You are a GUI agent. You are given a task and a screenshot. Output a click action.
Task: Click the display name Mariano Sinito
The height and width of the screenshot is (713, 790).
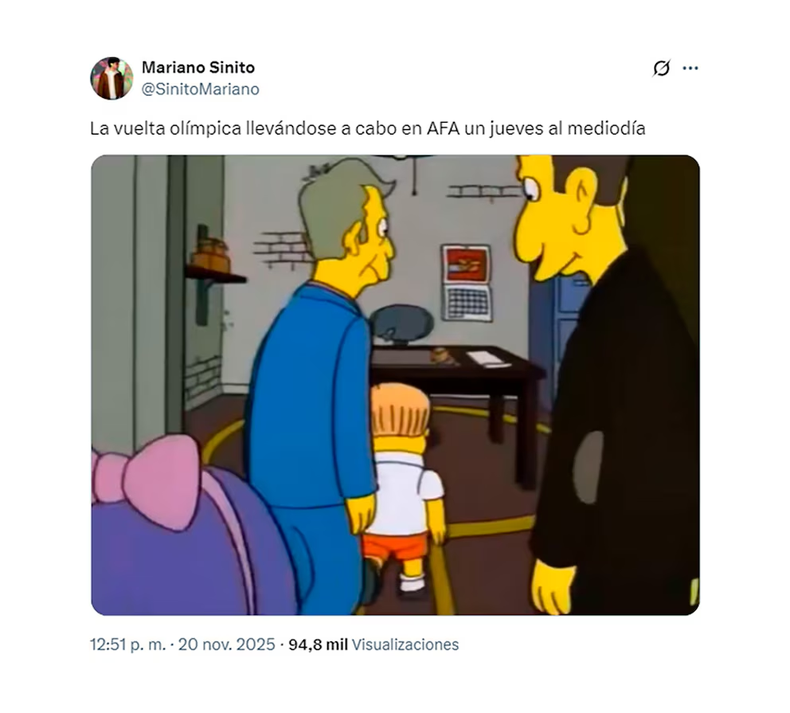[198, 67]
